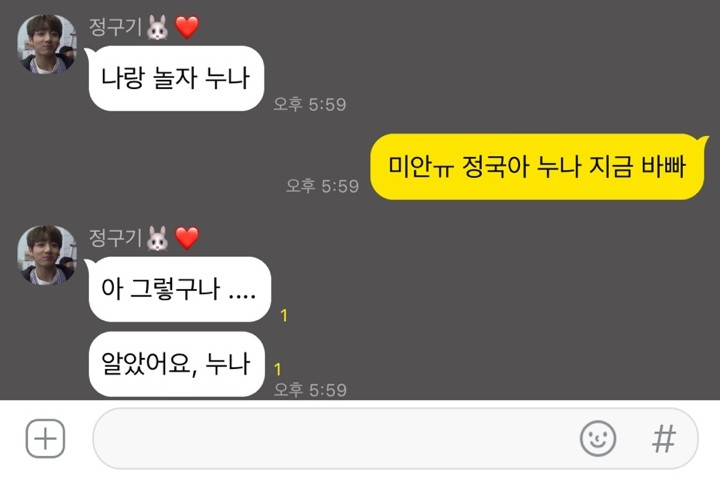Tap the second sender name 정구기
This screenshot has height=477, width=720.
(x=115, y=238)
